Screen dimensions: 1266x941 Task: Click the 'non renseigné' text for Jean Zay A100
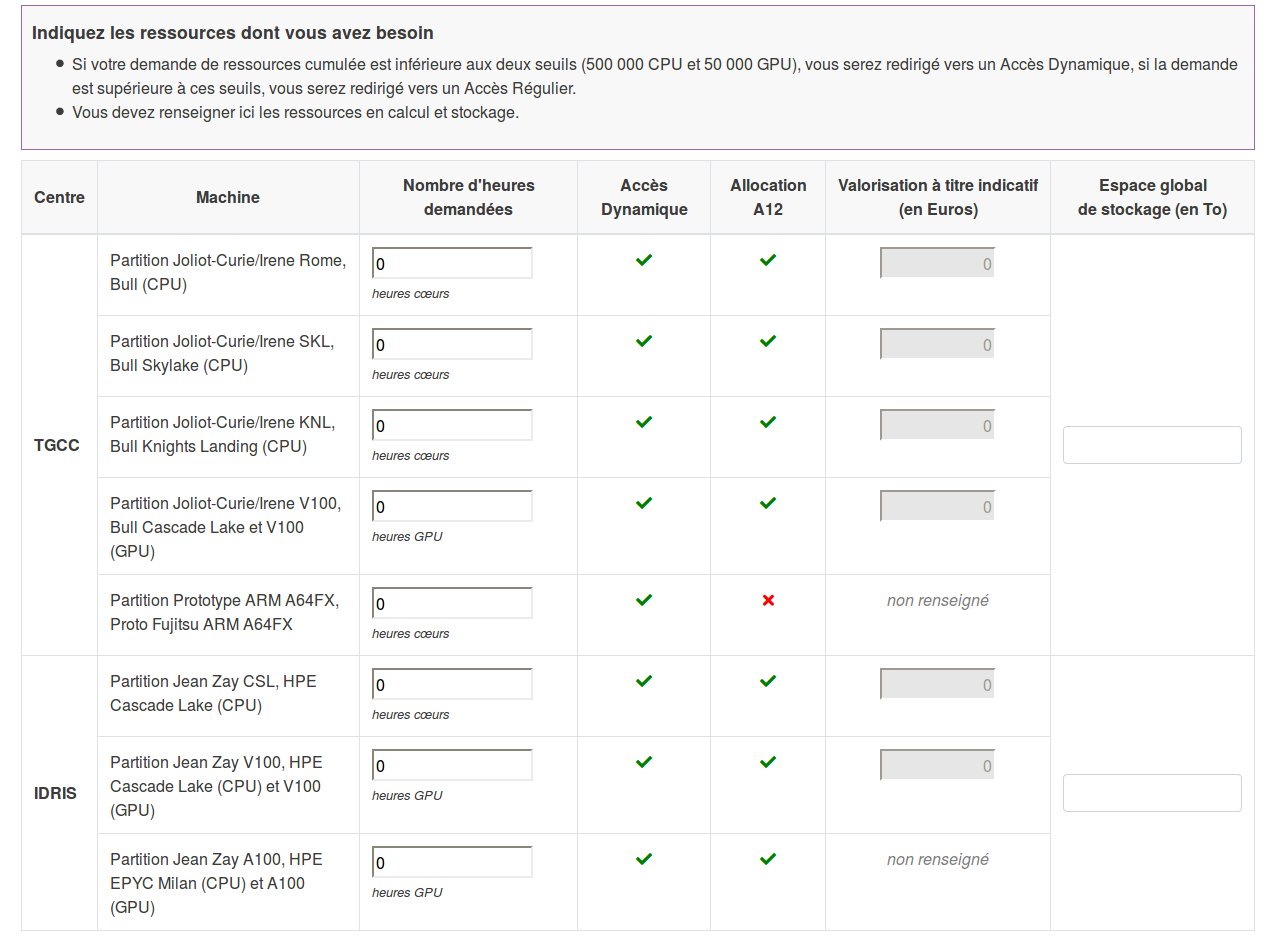[937, 859]
